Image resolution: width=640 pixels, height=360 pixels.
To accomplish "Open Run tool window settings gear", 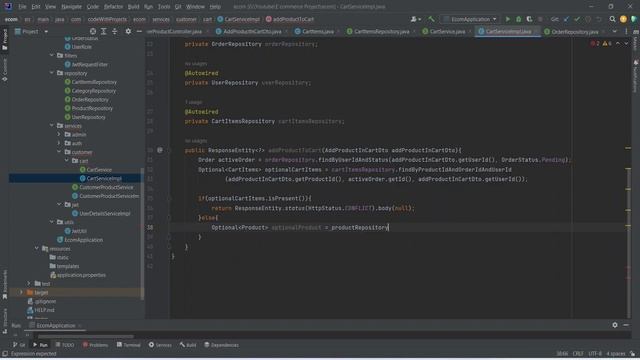I will pyautogui.click(x=615, y=325).
